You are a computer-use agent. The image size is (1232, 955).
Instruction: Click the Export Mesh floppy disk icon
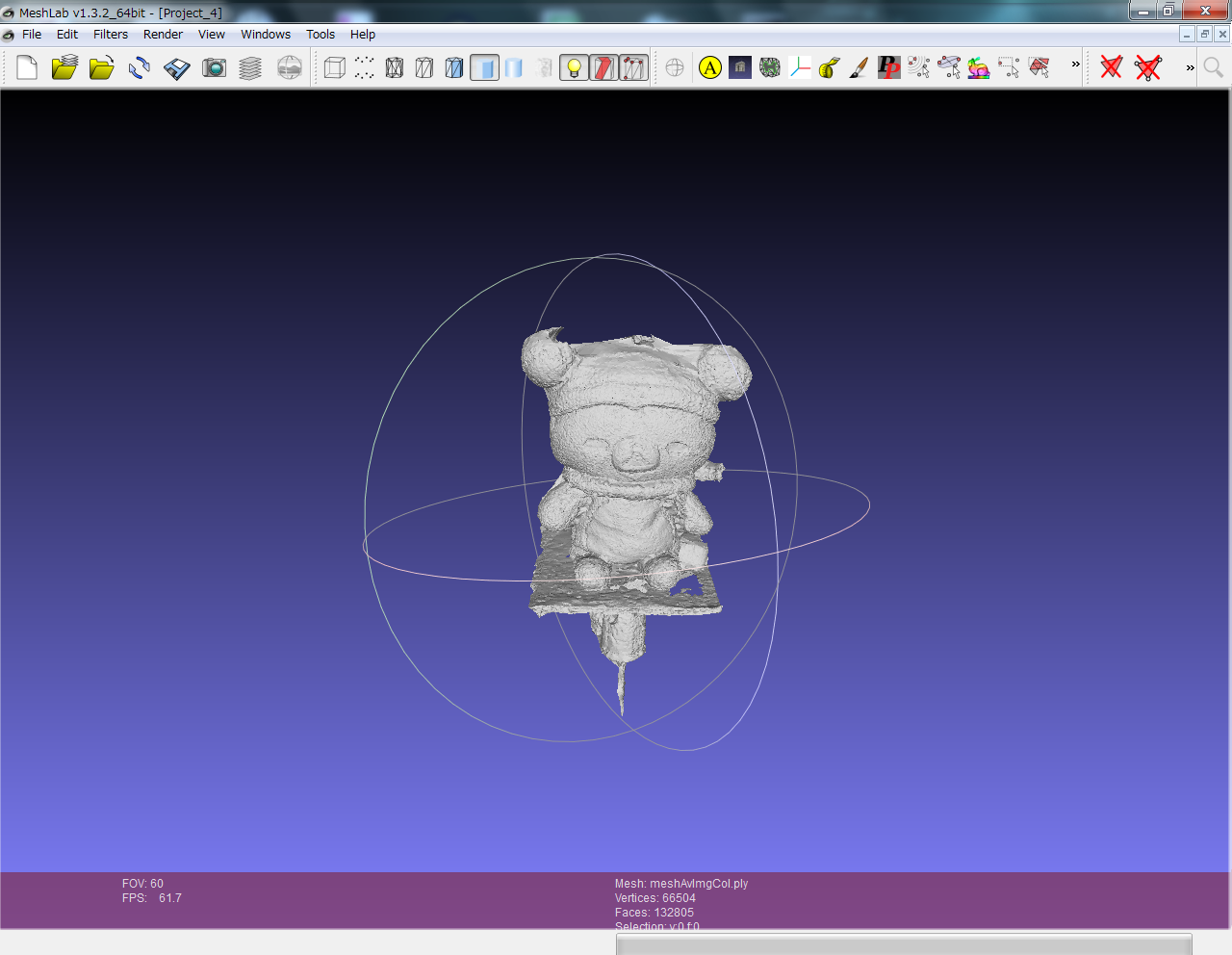click(x=176, y=67)
